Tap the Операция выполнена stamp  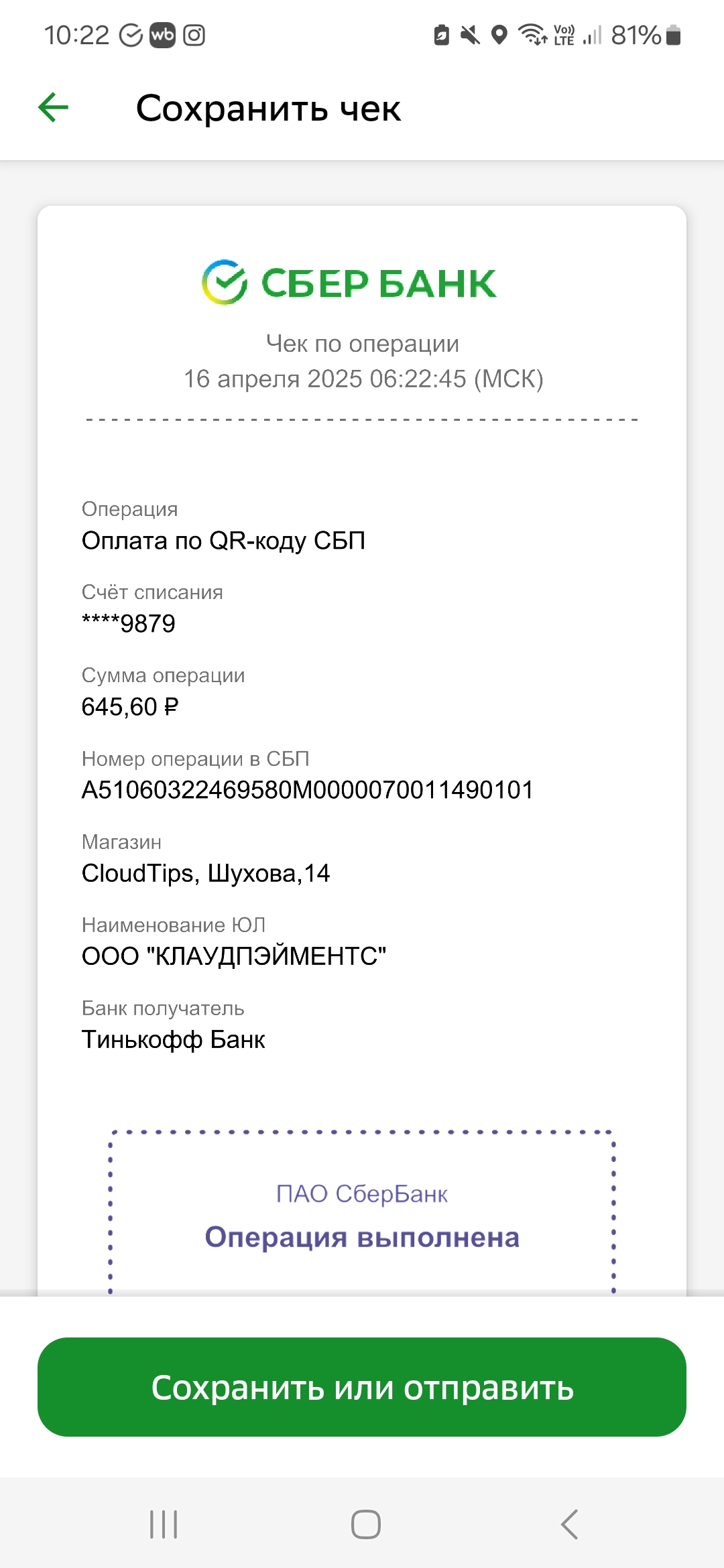click(362, 1237)
